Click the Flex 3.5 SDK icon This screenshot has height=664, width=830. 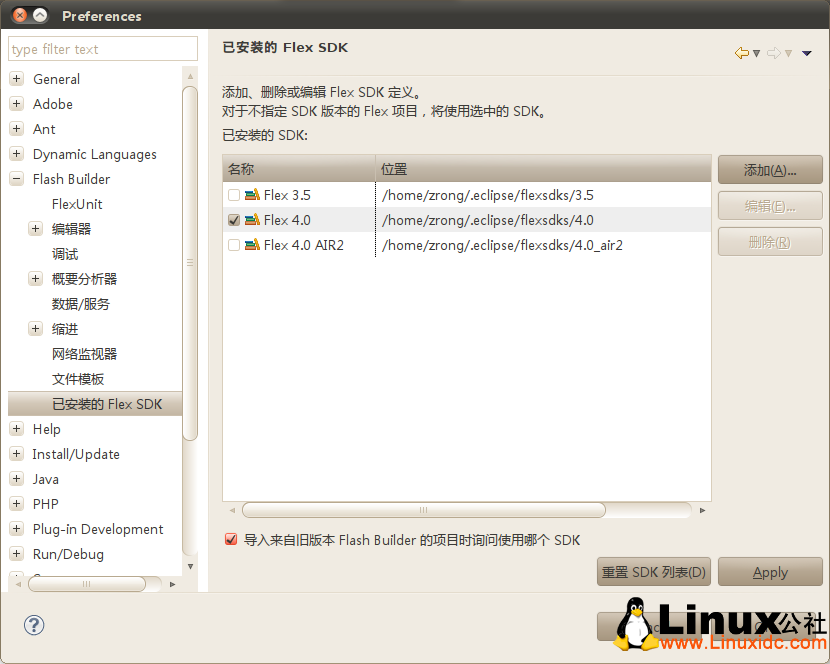[x=252, y=195]
